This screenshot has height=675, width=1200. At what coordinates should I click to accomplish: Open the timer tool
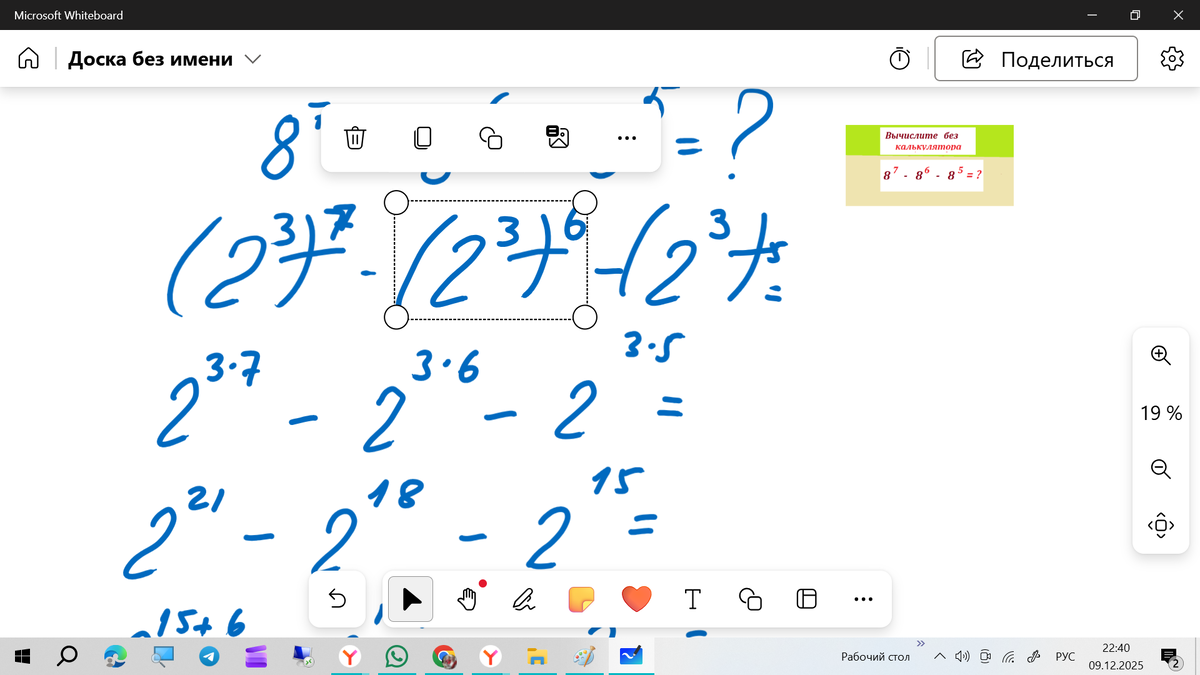click(900, 59)
